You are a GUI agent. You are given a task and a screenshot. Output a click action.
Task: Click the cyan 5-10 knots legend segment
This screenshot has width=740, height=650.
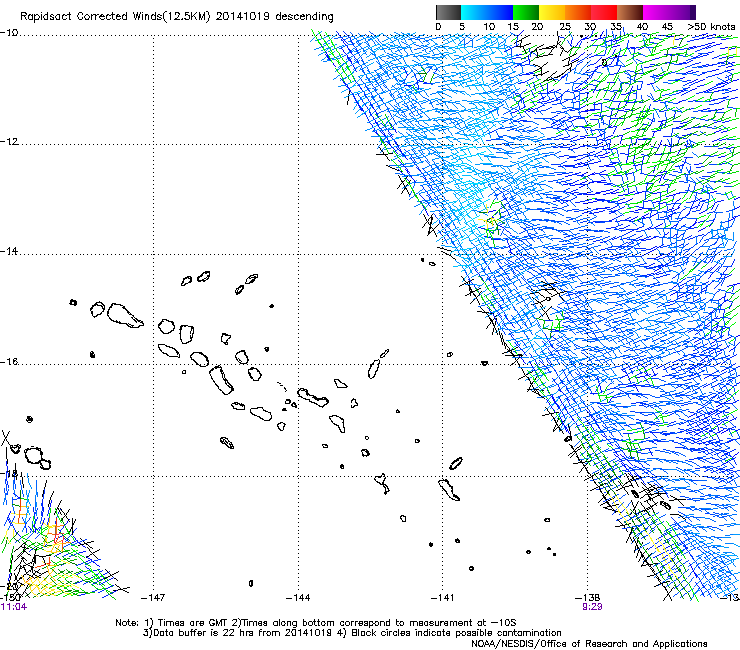click(474, 12)
